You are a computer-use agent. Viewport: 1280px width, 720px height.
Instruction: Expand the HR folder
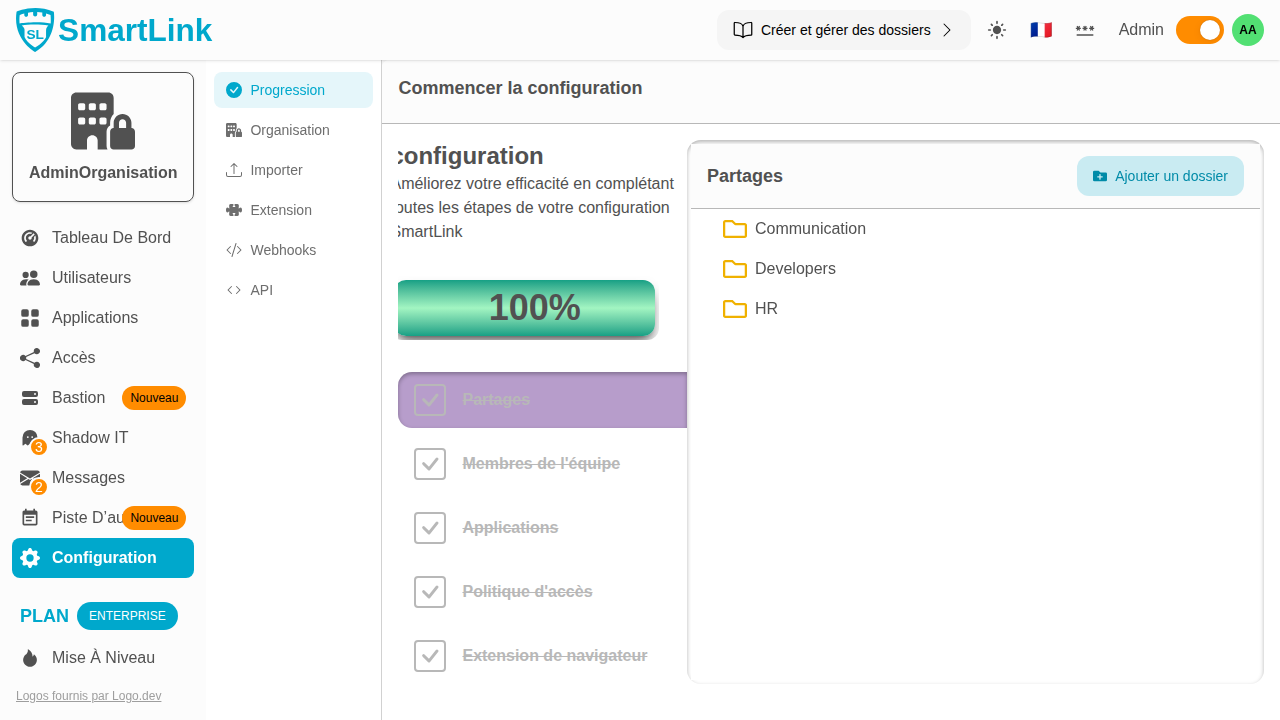(765, 309)
